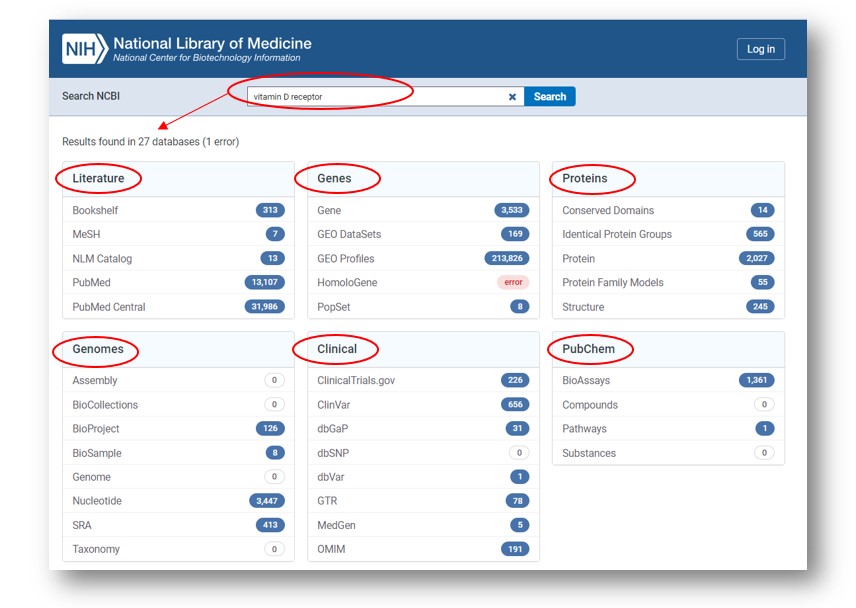Click the Clinical section heading
The height and width of the screenshot is (608, 856).
click(x=337, y=349)
